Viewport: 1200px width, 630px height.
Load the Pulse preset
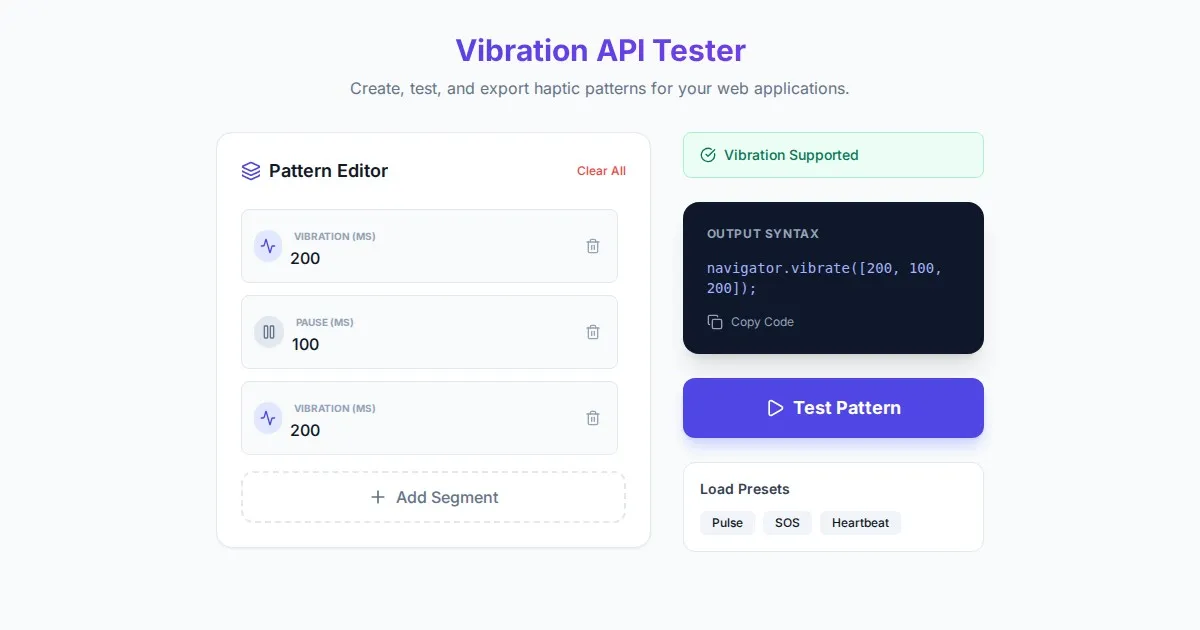pos(727,523)
